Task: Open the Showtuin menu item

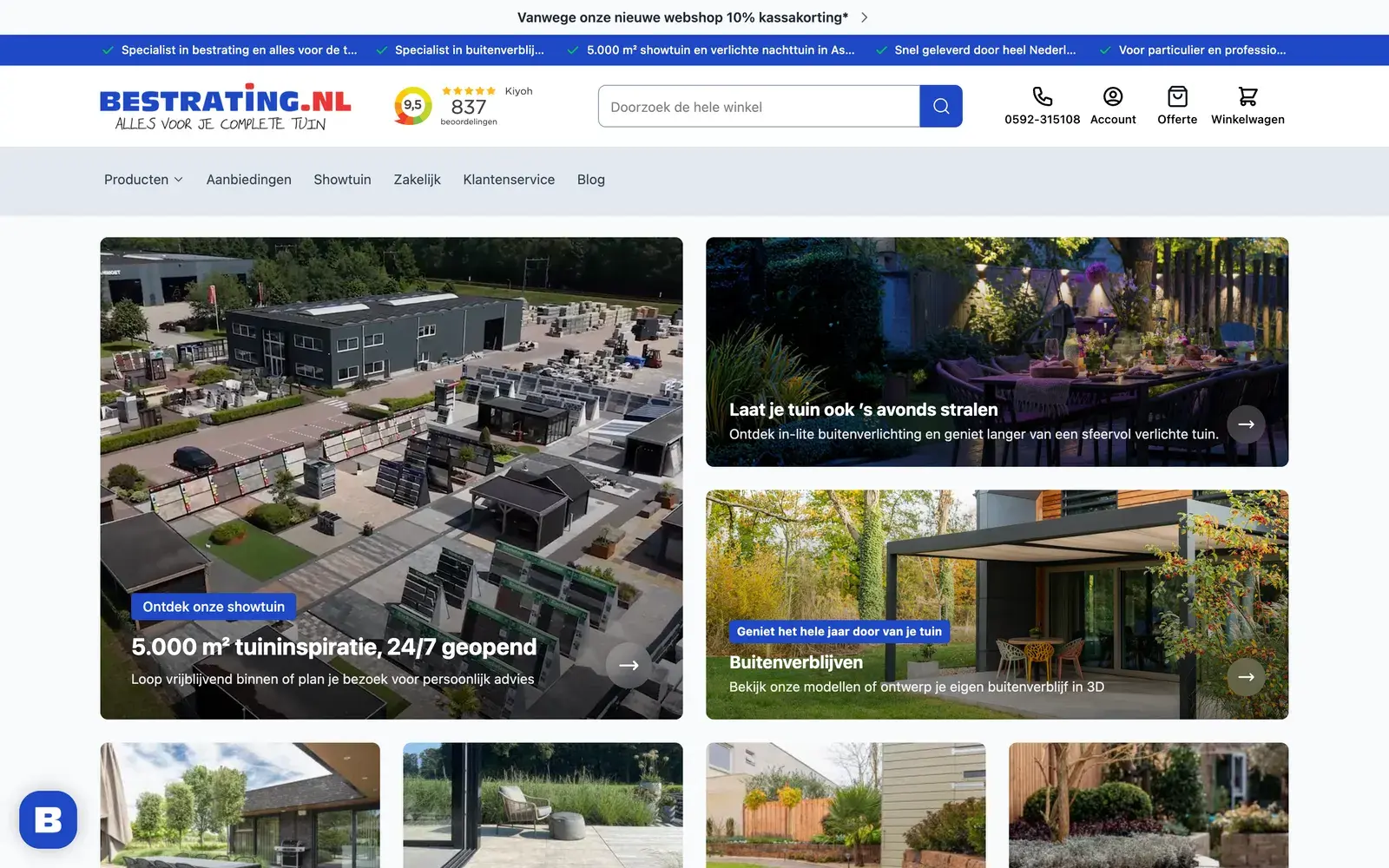Action: pyautogui.click(x=342, y=180)
